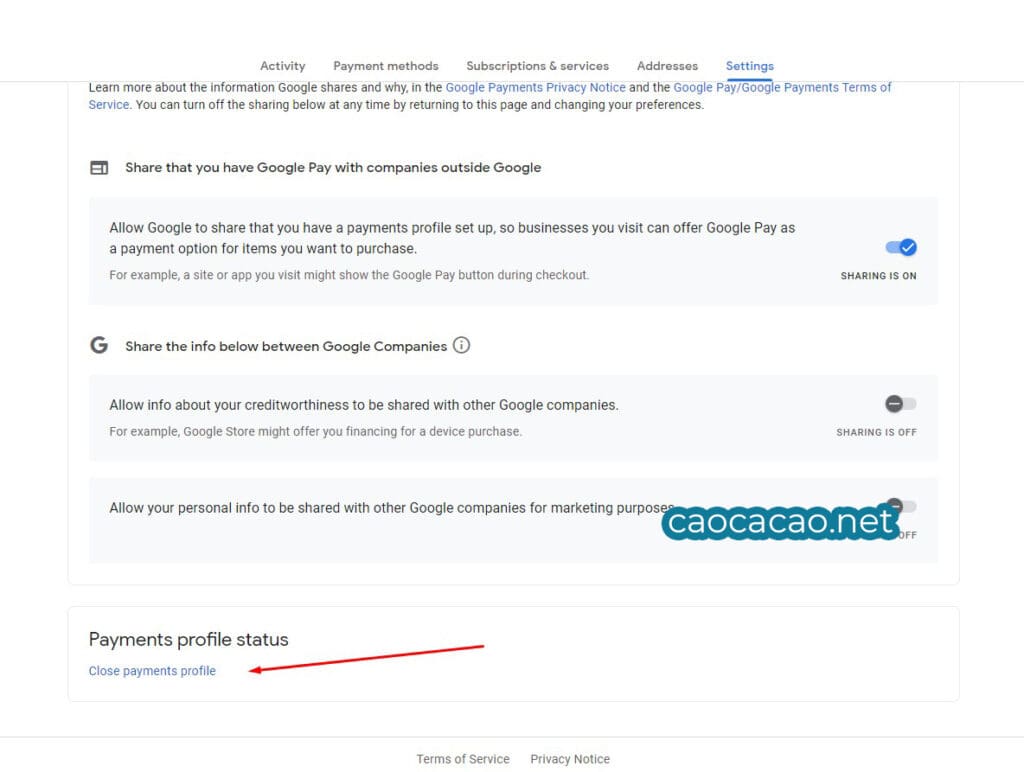Click 'Payments profile status' heading
The height and width of the screenshot is (772, 1024).
coord(189,639)
